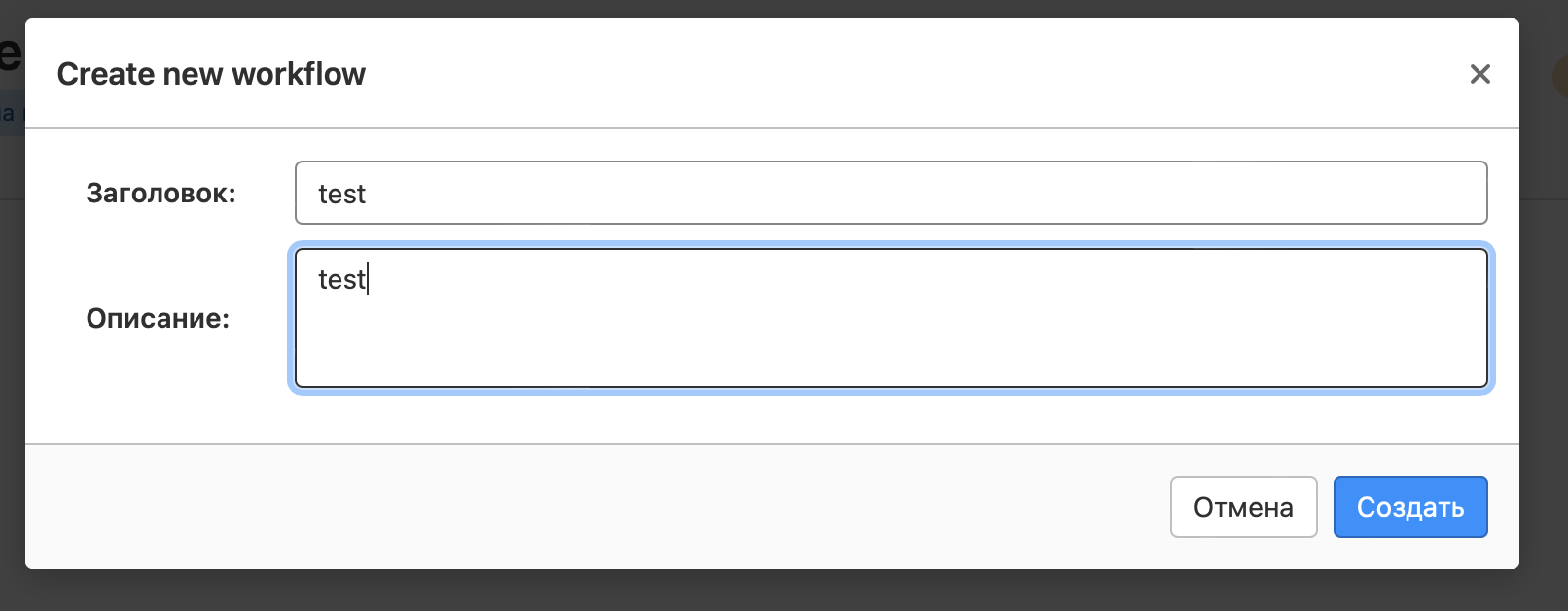Viewport: 1568px width, 611px height.
Task: Click the empty gray footer left of Отмена
Action: [x=584, y=506]
